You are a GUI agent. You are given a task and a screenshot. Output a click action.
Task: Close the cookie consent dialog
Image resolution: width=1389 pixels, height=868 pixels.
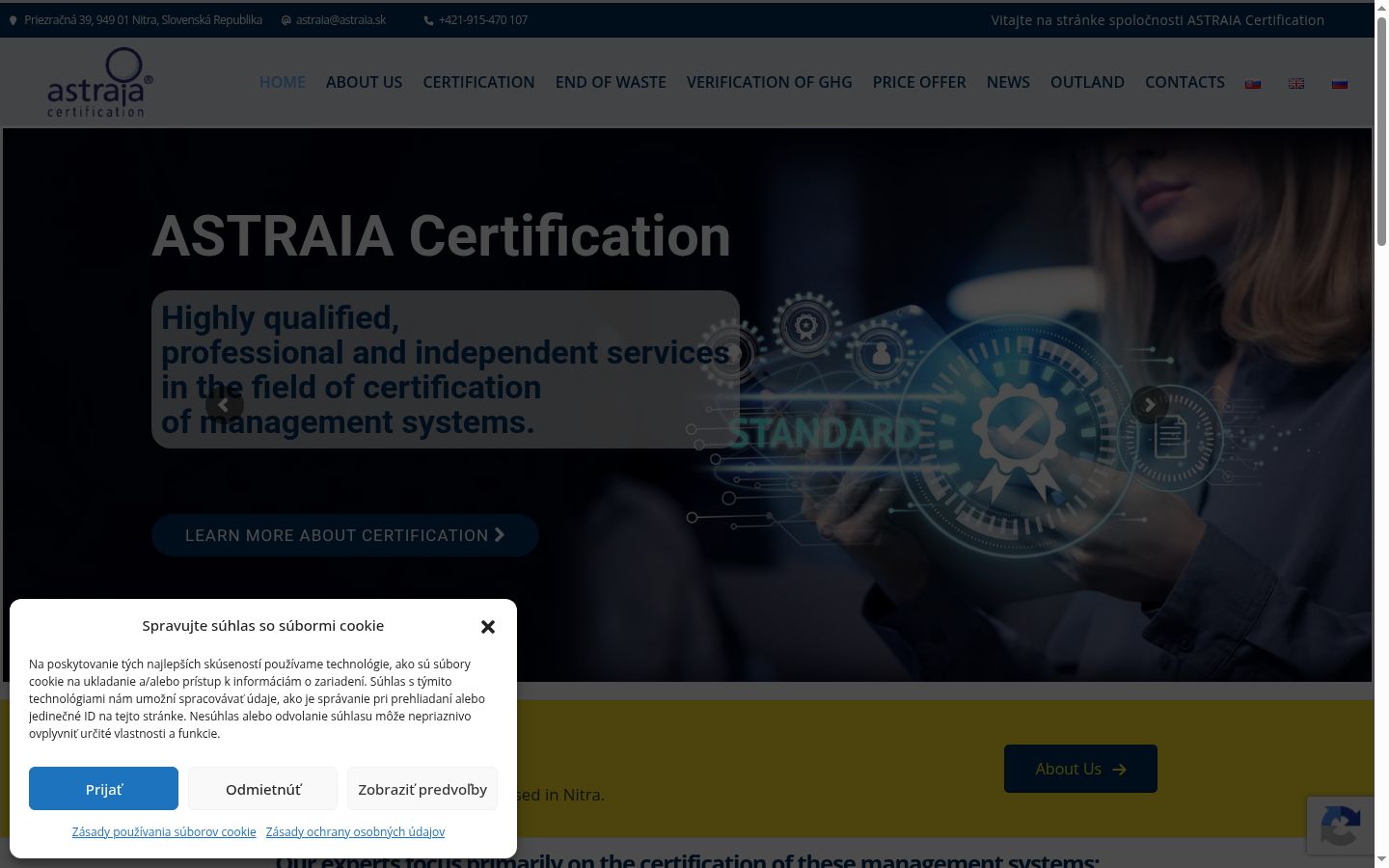point(488,627)
